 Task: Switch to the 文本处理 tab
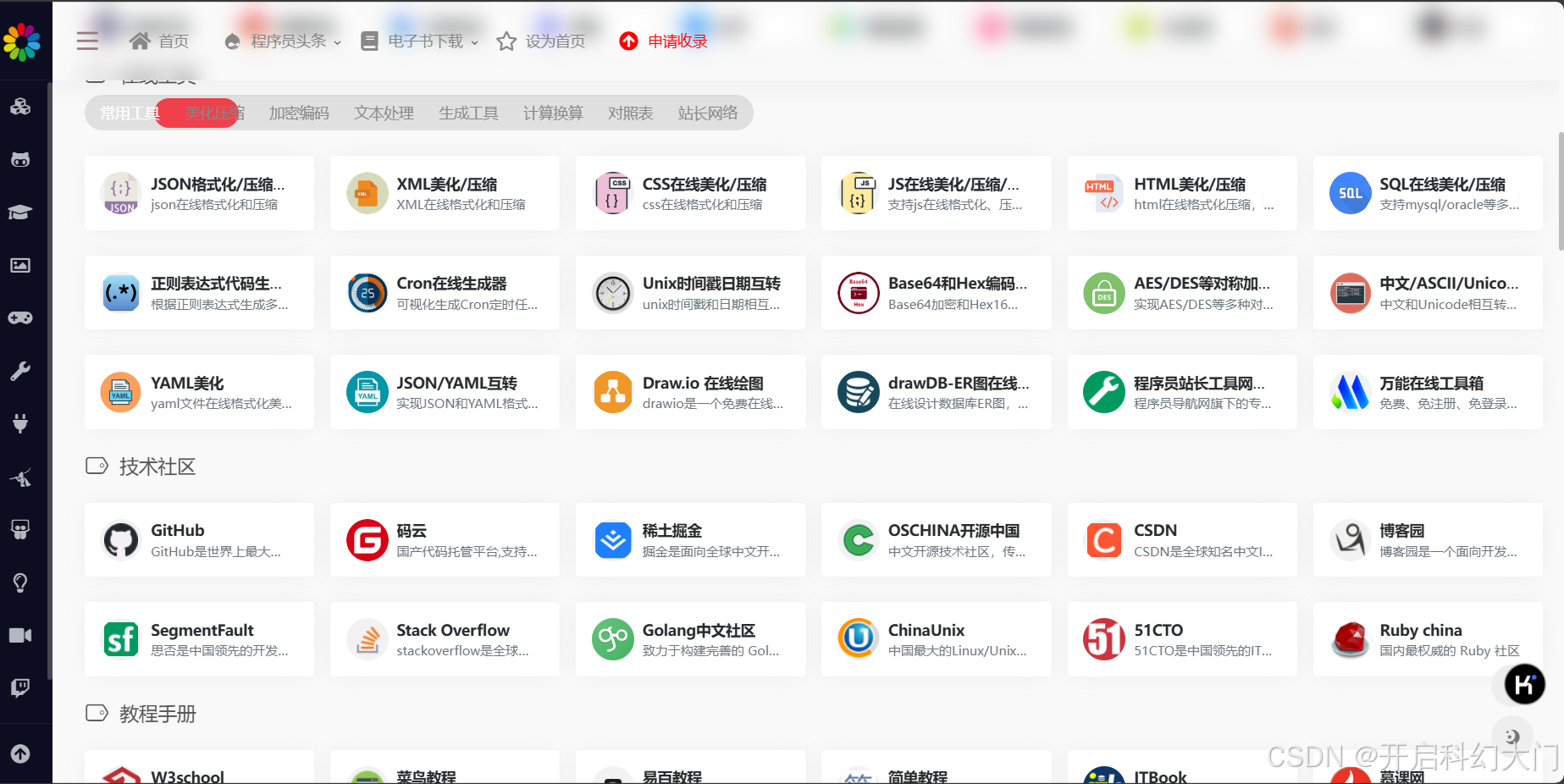point(384,113)
